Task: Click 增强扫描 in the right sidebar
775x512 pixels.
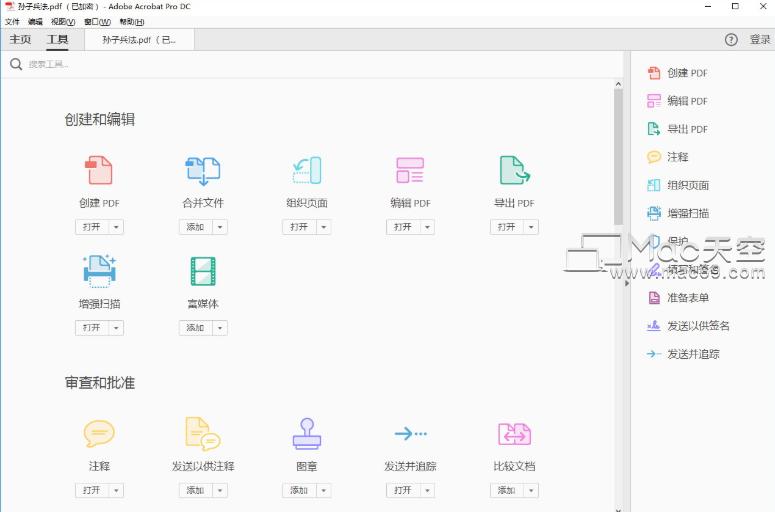Action: [678, 213]
